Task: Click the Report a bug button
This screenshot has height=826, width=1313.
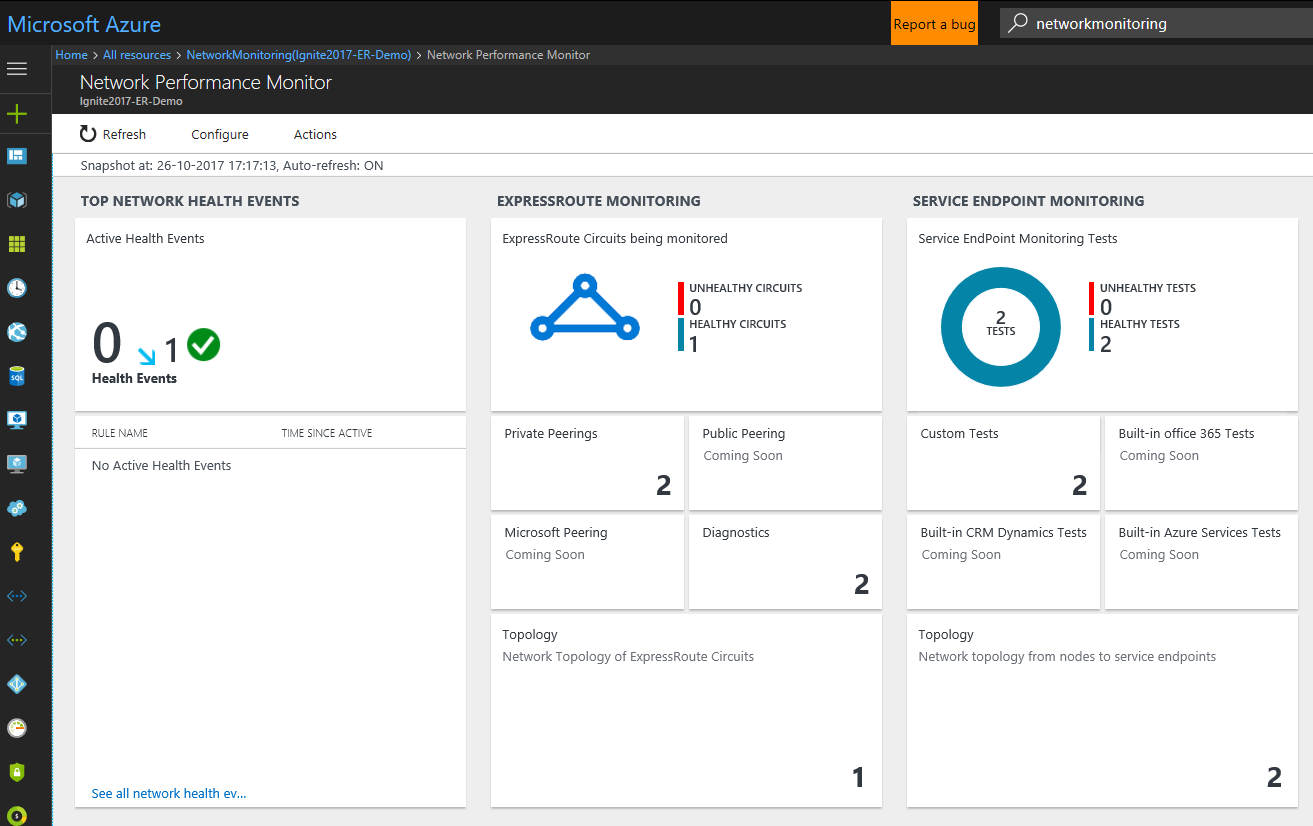Action: point(933,23)
